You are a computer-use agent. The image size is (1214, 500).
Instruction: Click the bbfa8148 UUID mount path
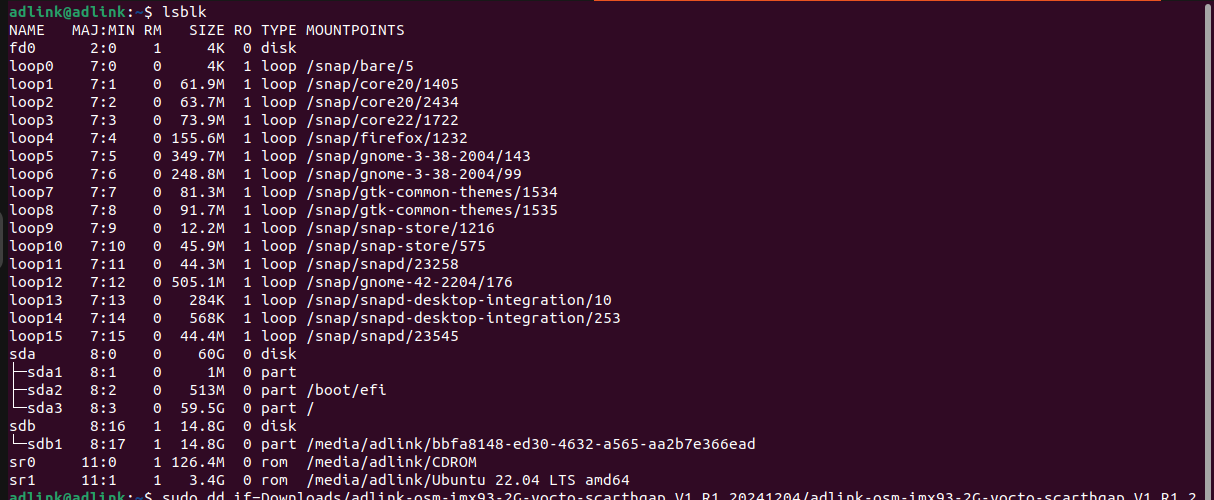(530, 444)
